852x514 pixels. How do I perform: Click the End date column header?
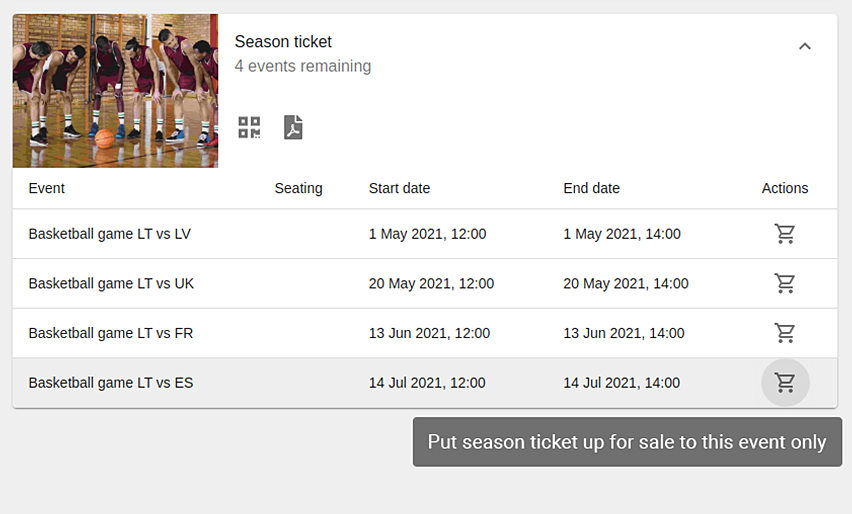[591, 188]
